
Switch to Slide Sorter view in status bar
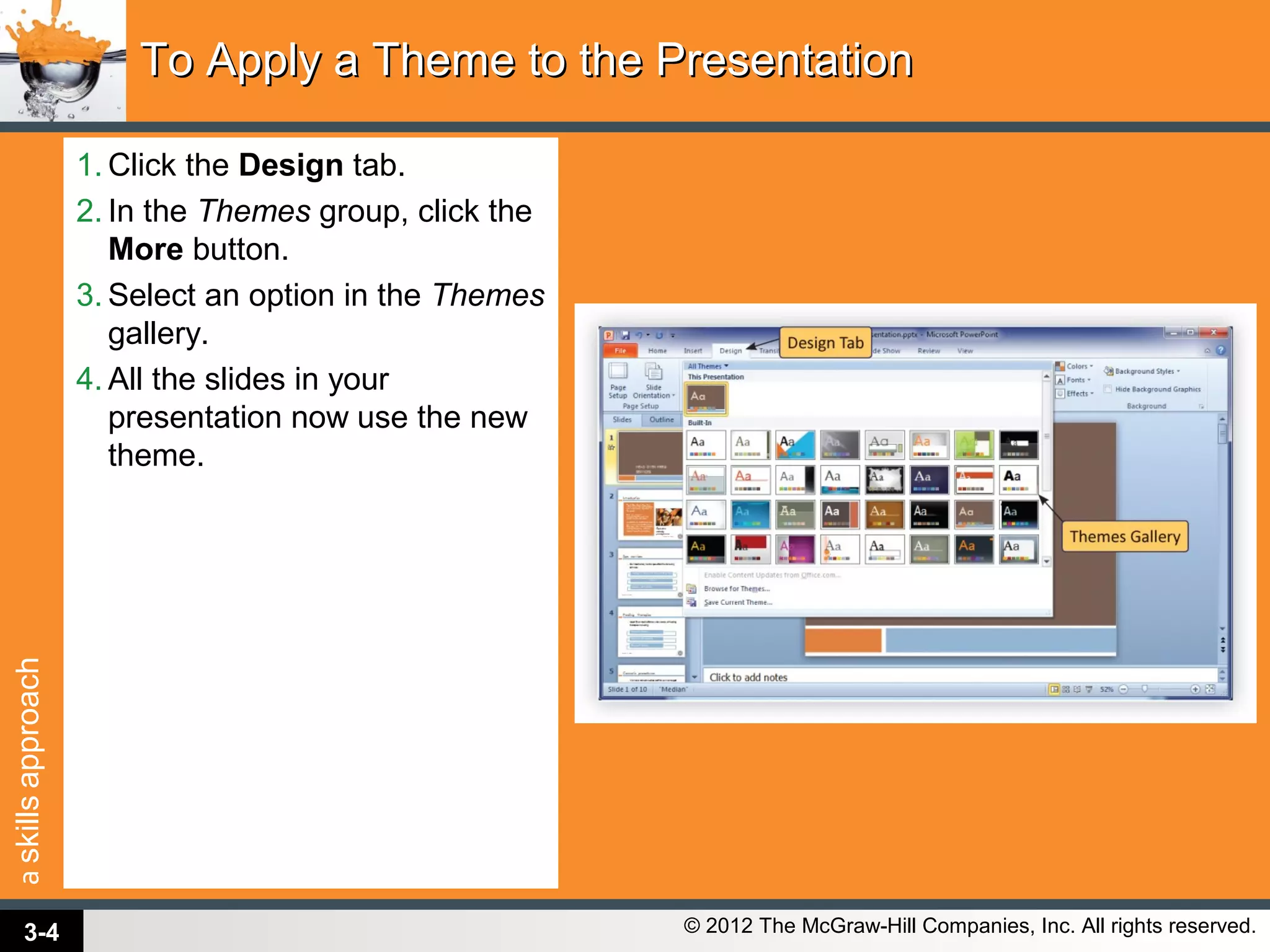click(x=1066, y=689)
